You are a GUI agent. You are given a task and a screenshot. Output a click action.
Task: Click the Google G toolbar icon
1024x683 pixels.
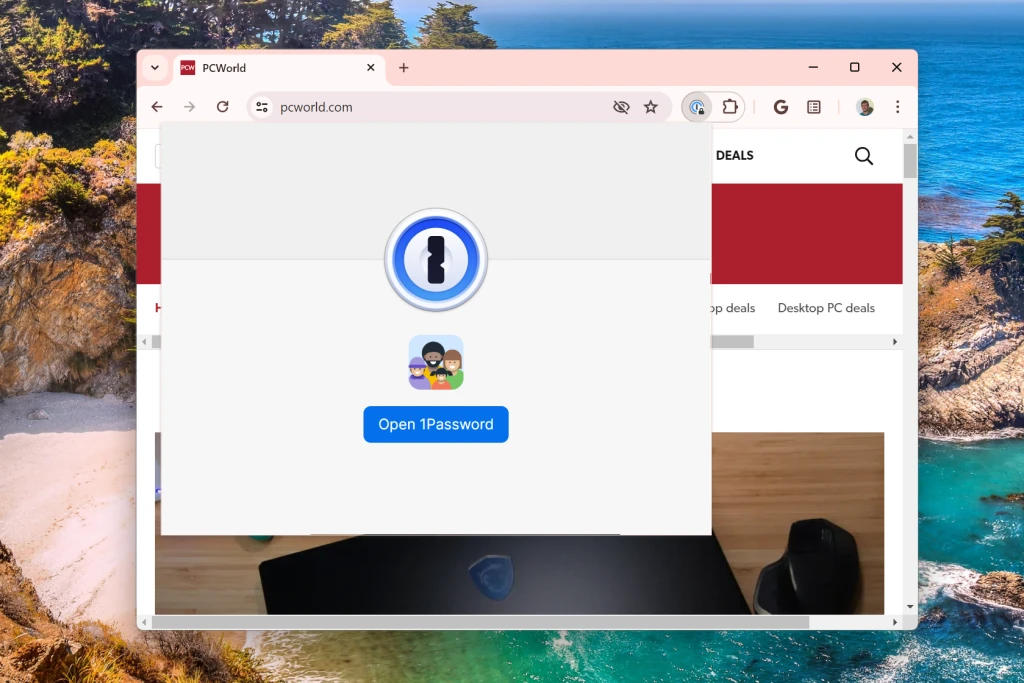781,107
